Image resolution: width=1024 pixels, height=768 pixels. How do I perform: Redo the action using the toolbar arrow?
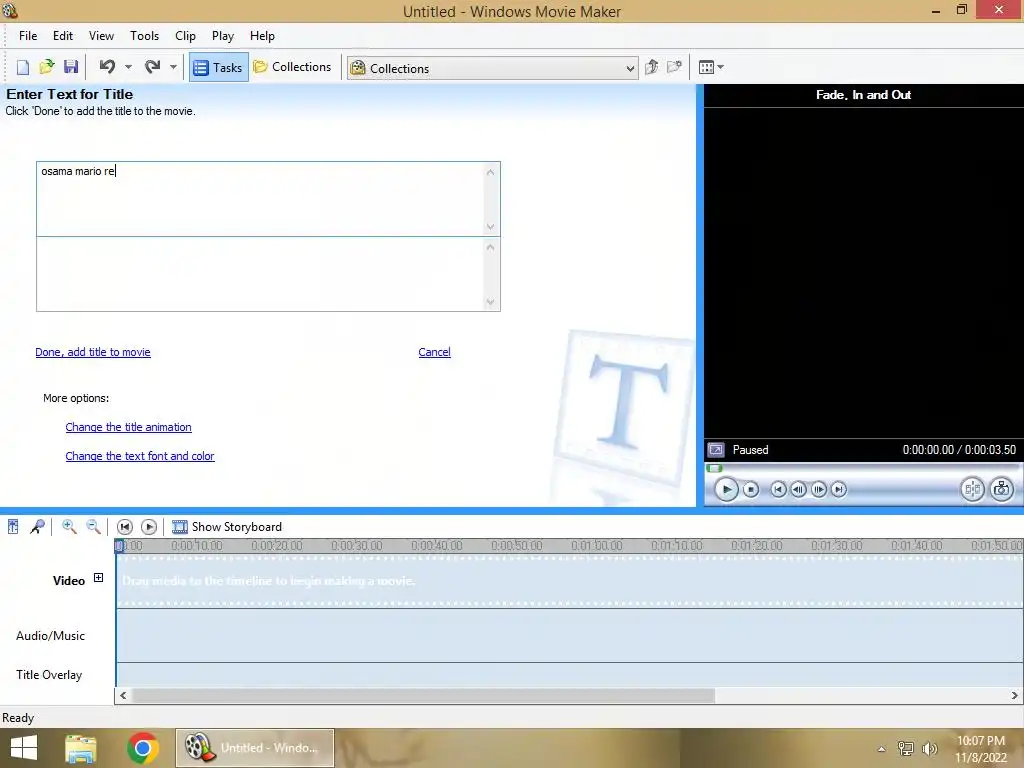pyautogui.click(x=153, y=67)
